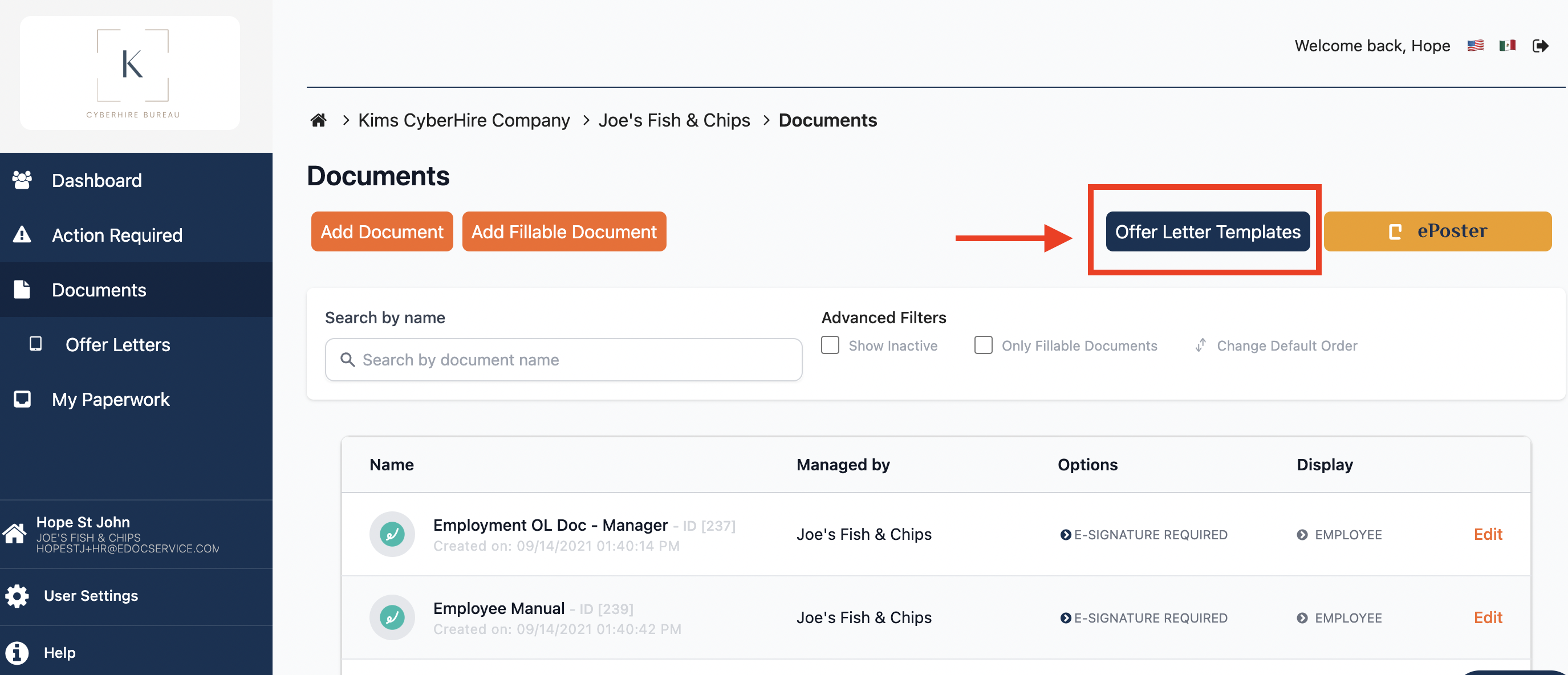
Task: Click the Name column header
Action: point(391,465)
